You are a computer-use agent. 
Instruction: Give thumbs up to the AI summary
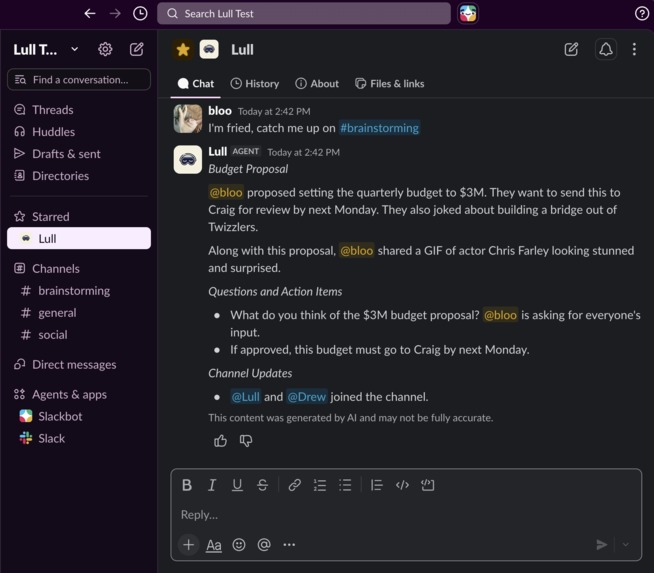click(x=220, y=441)
